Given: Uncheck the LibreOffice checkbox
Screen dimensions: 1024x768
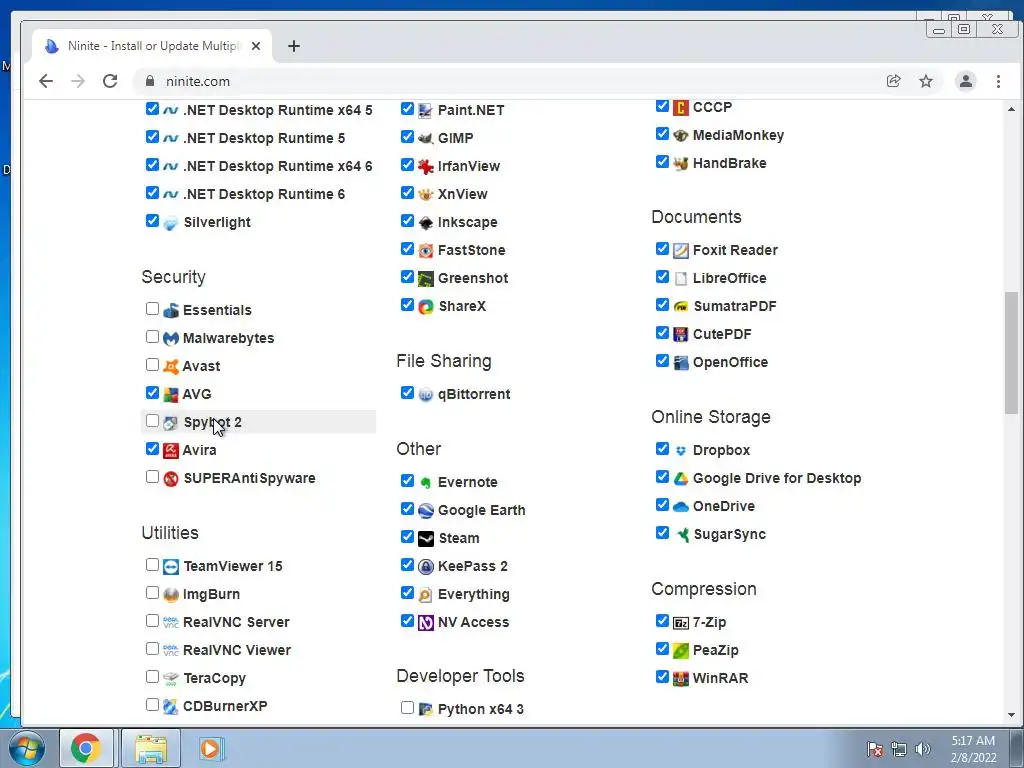Looking at the screenshot, I should 662,277.
